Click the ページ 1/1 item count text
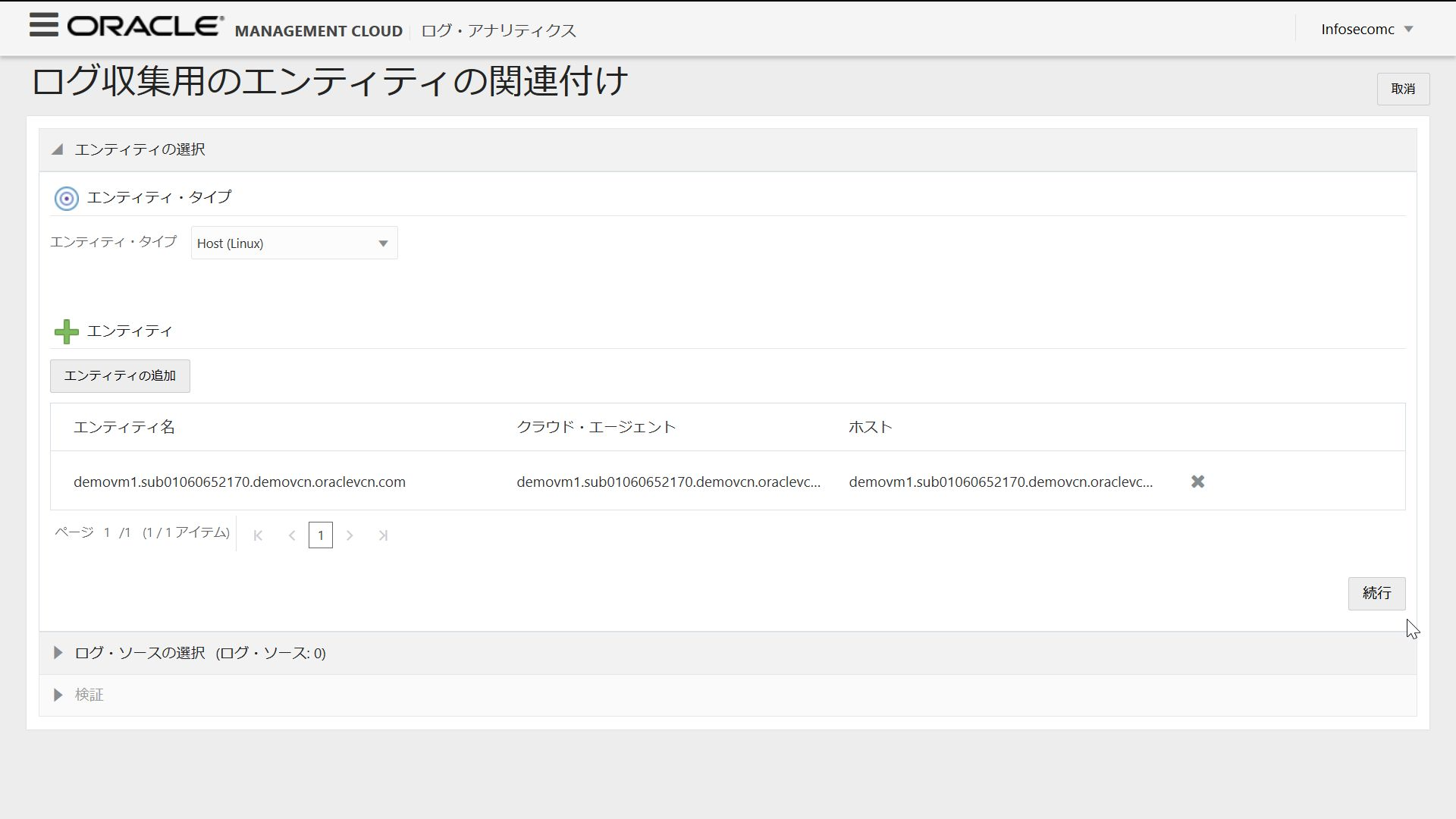 click(142, 532)
